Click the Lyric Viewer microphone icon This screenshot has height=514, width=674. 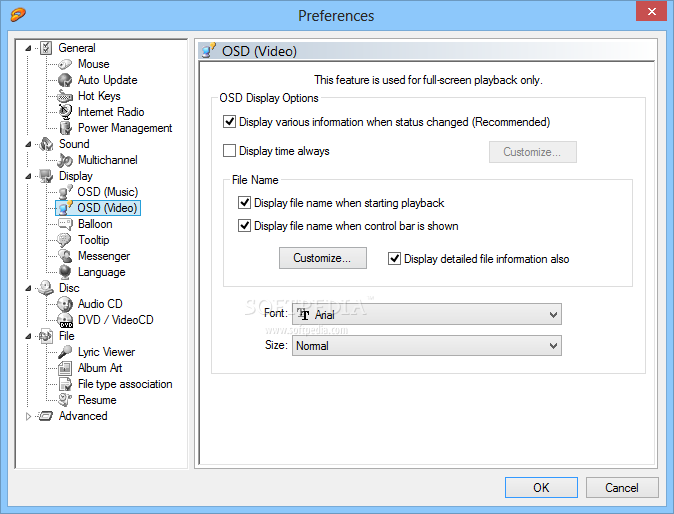click(x=65, y=352)
